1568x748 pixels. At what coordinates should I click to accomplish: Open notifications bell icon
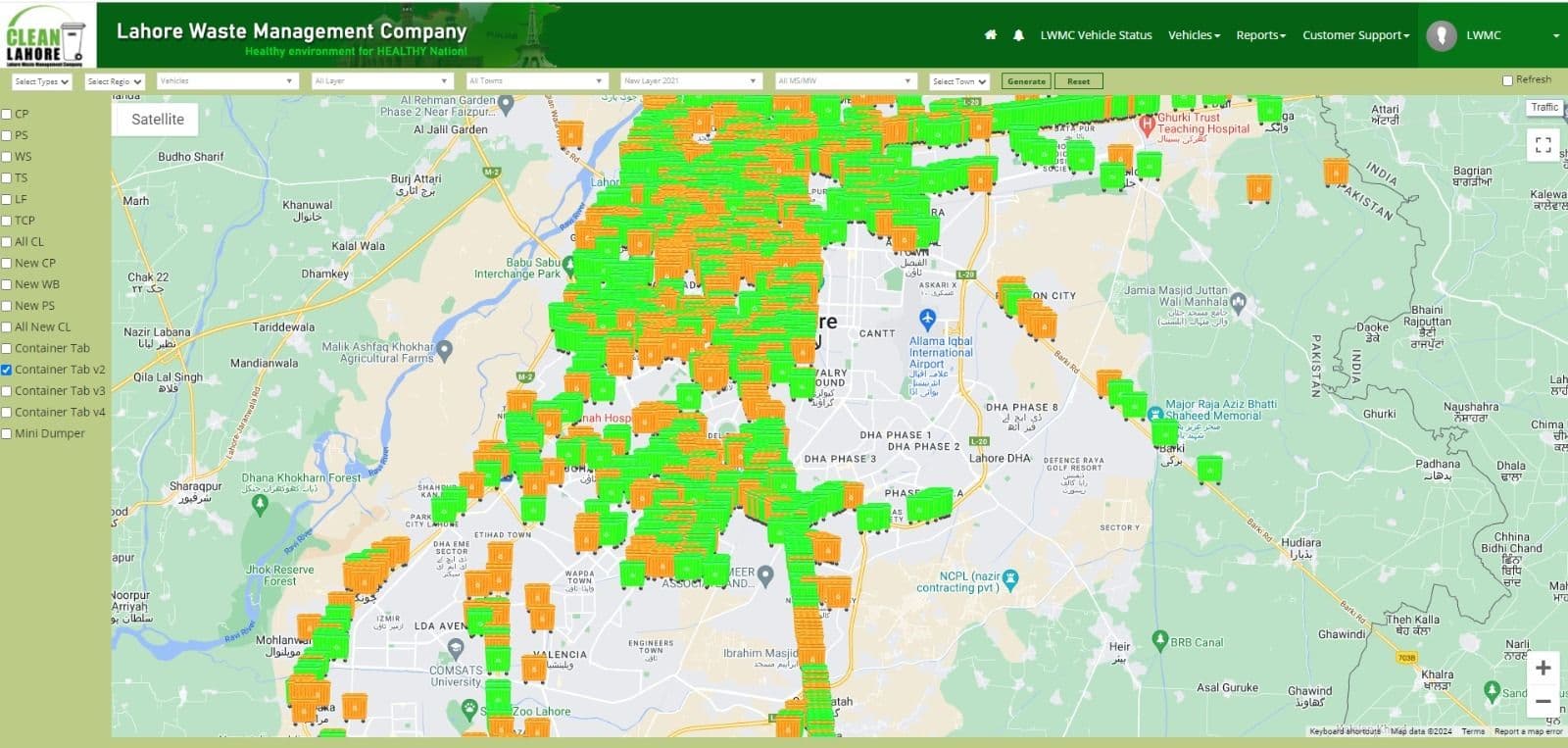(x=1018, y=35)
